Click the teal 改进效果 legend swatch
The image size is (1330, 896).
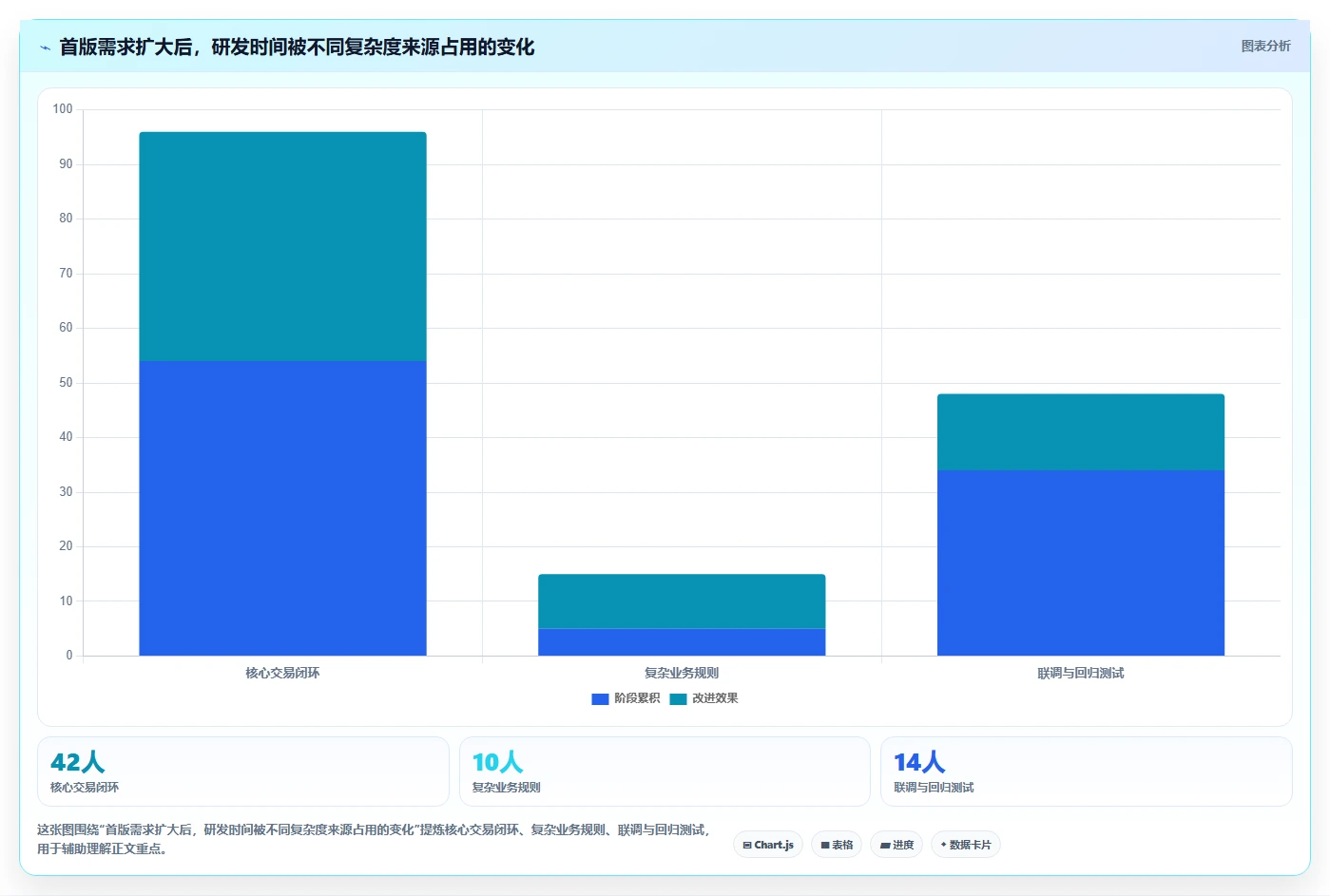678,698
